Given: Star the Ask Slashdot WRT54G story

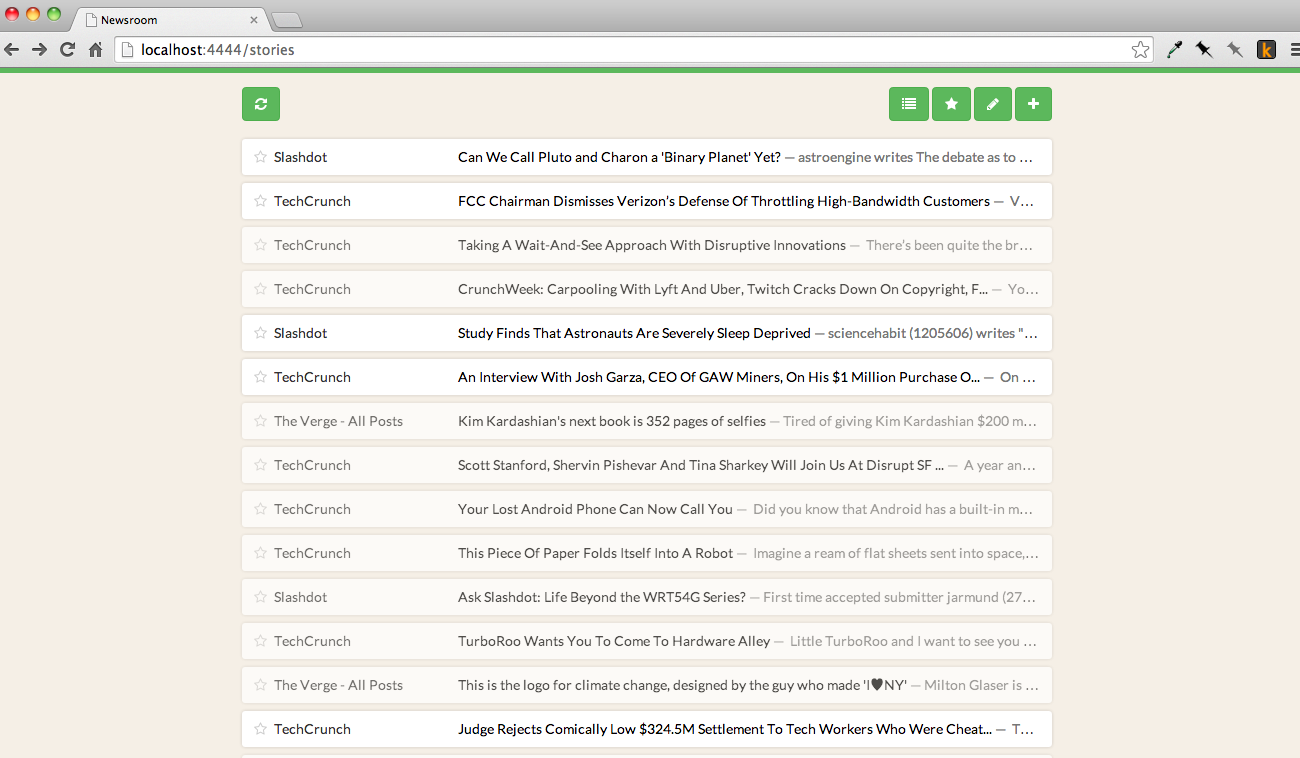Looking at the screenshot, I should [x=260, y=597].
